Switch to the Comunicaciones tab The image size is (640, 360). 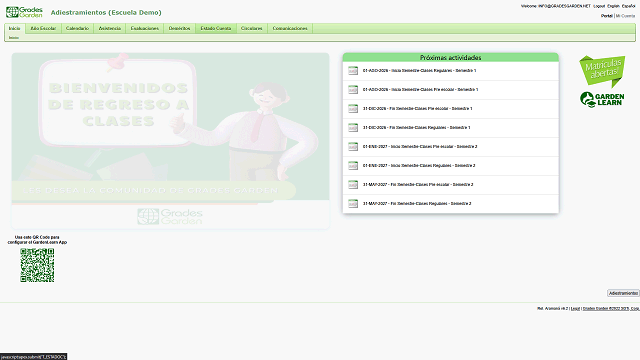290,28
